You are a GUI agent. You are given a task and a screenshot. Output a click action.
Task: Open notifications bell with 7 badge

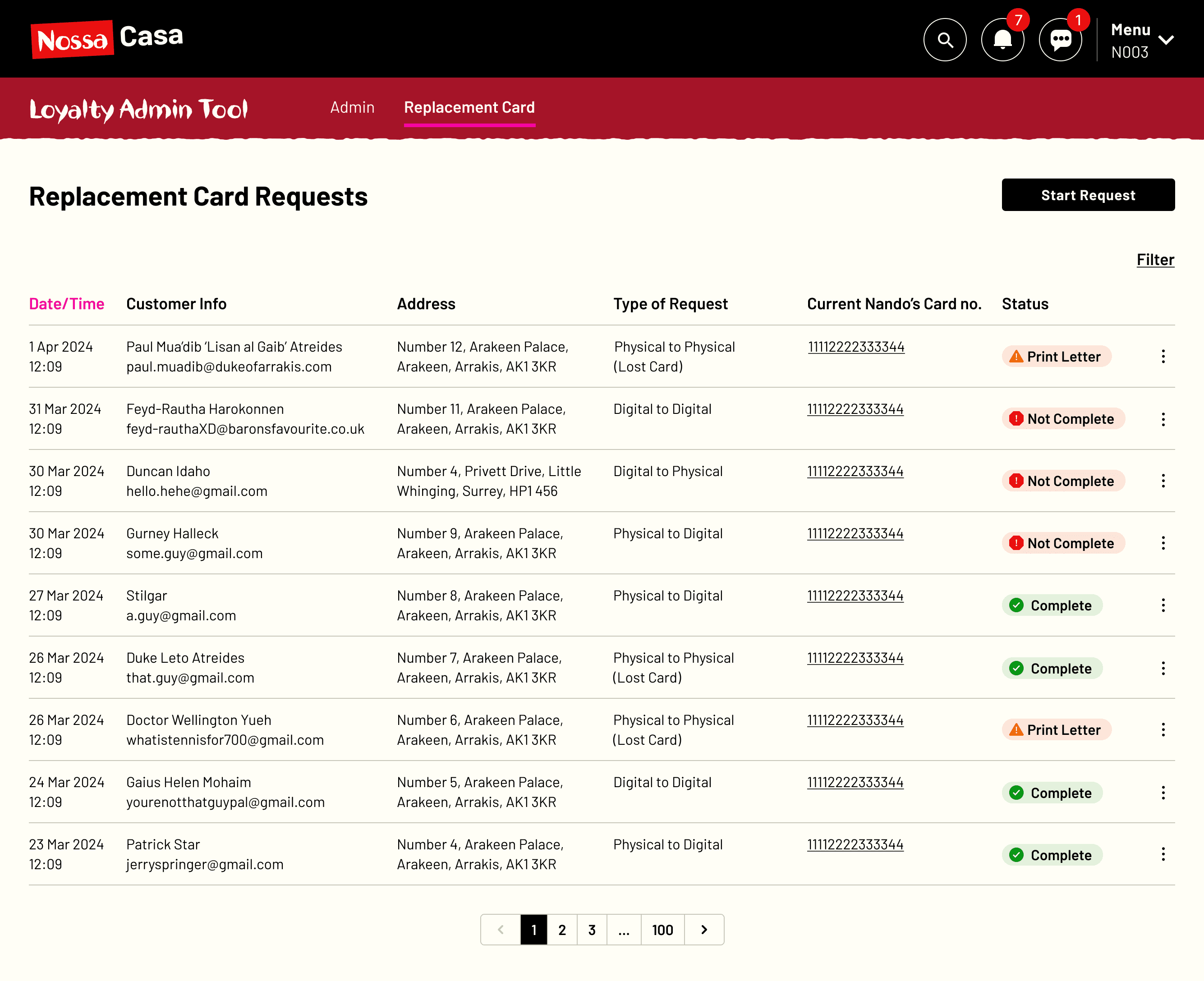pos(1003,40)
